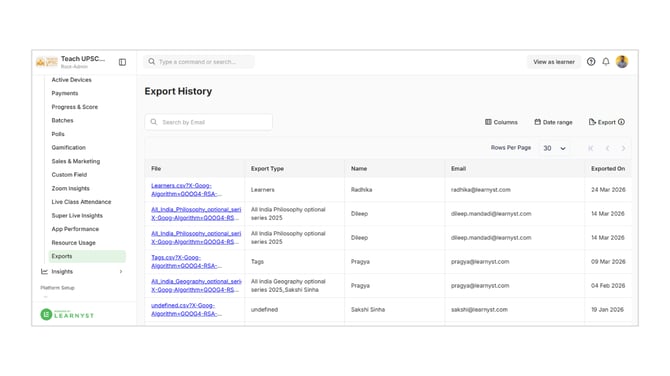This screenshot has height=376, width=670.
Task: Open Resource Usage in sidebar
Action: pyautogui.click(x=73, y=243)
